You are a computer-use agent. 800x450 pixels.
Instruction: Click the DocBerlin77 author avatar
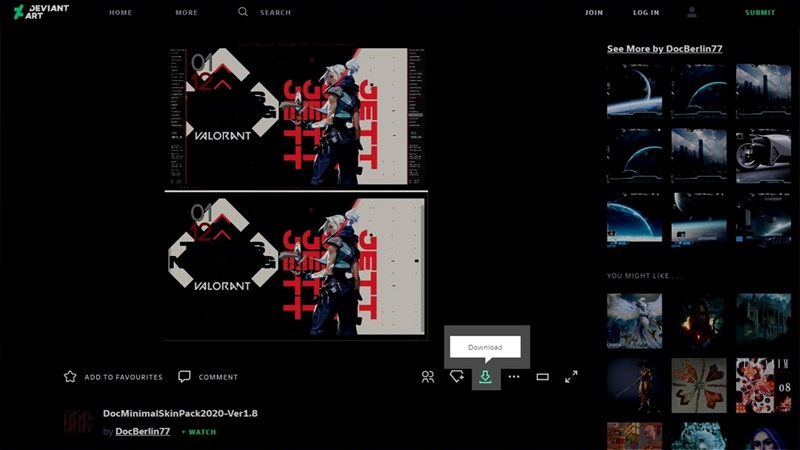(79, 422)
